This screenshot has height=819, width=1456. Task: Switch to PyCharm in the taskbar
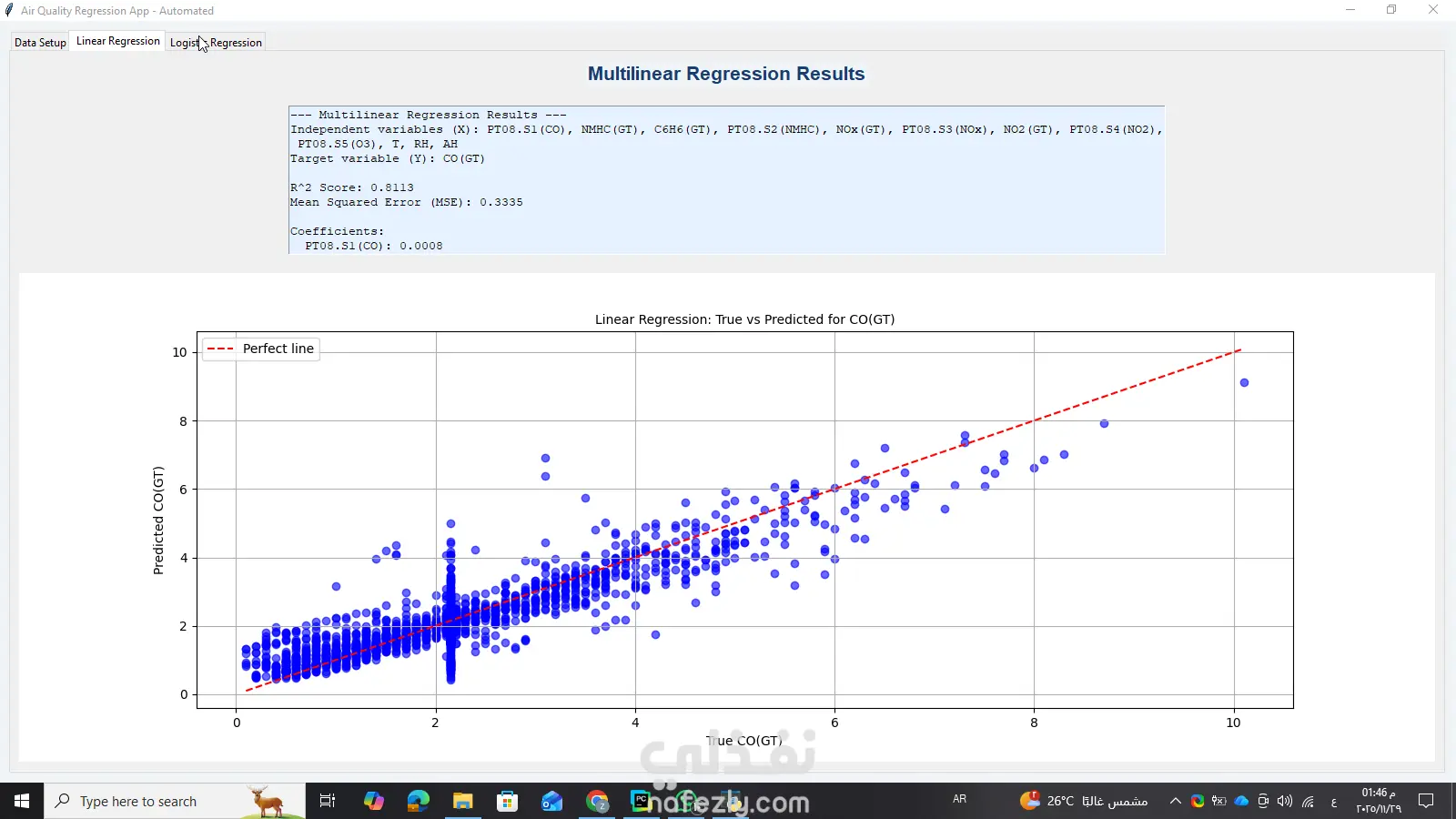tap(642, 801)
